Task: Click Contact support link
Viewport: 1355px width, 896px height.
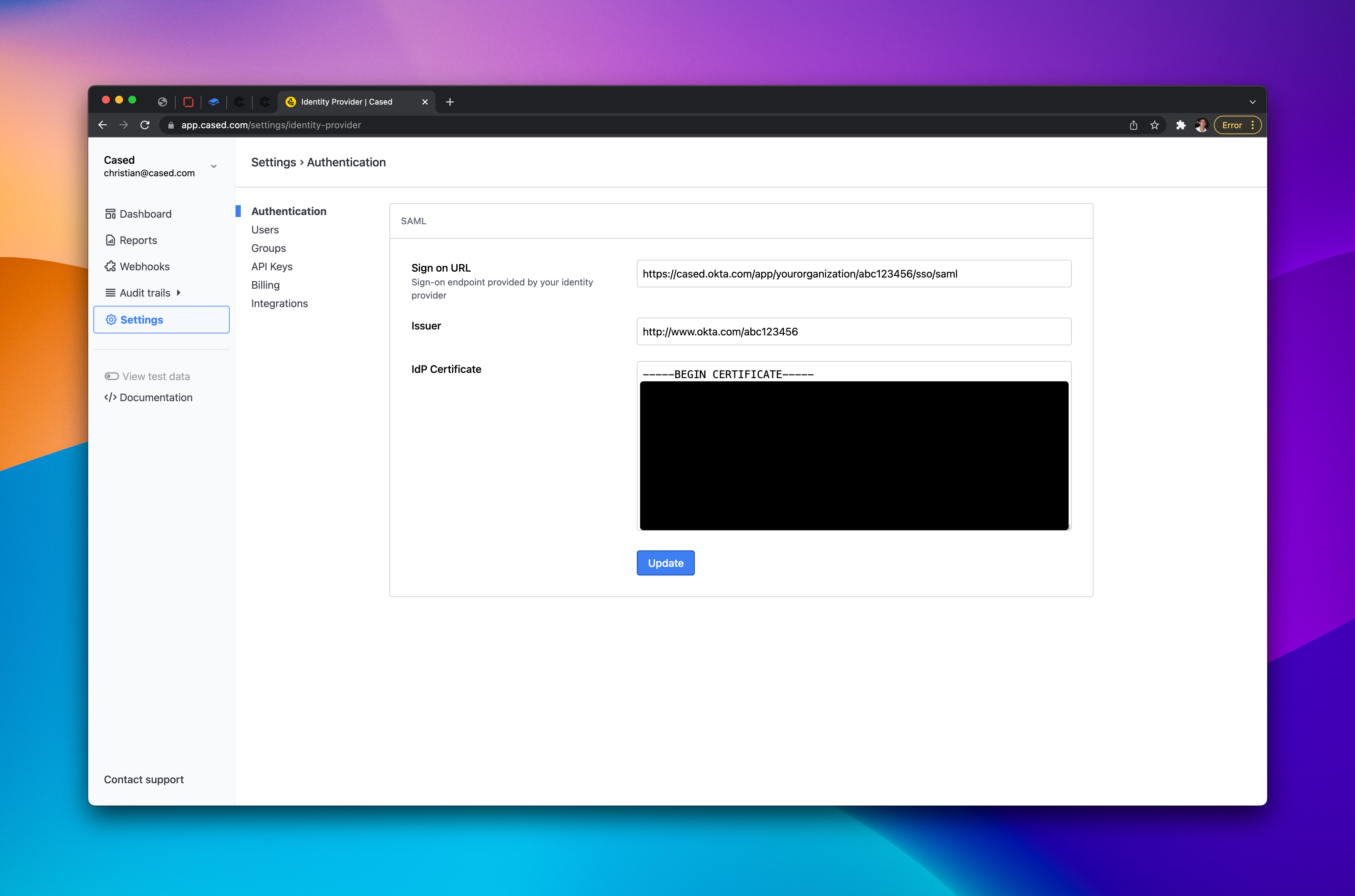Action: coord(143,779)
